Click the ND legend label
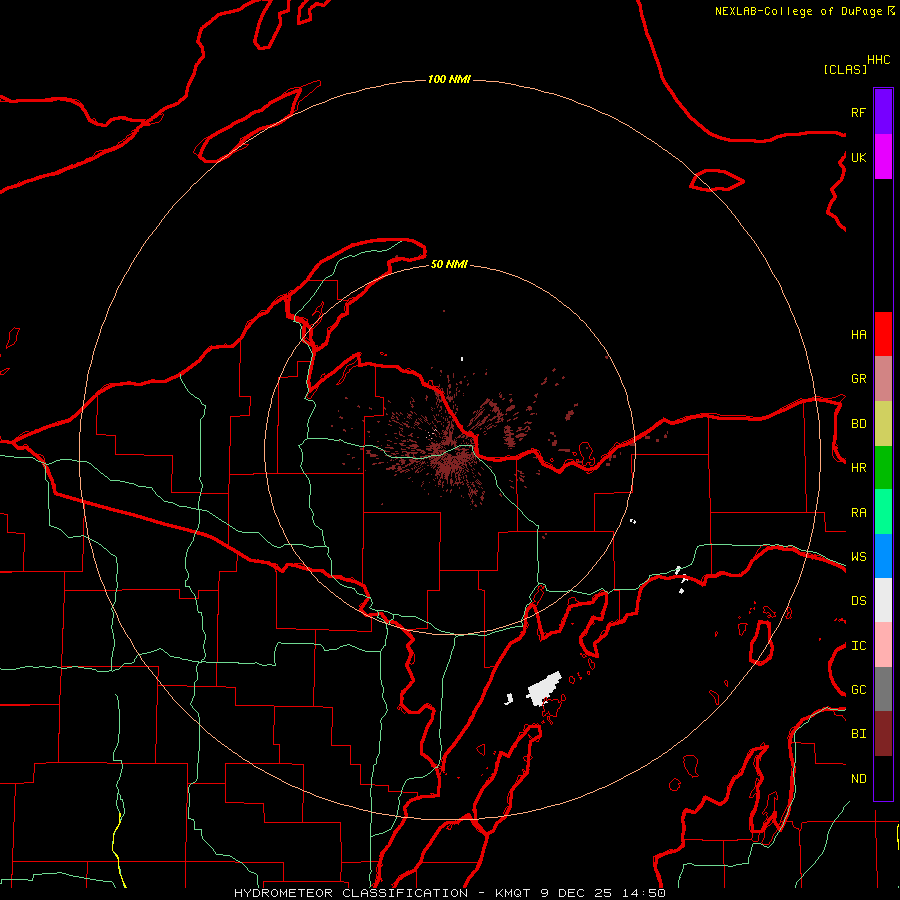 coord(858,779)
